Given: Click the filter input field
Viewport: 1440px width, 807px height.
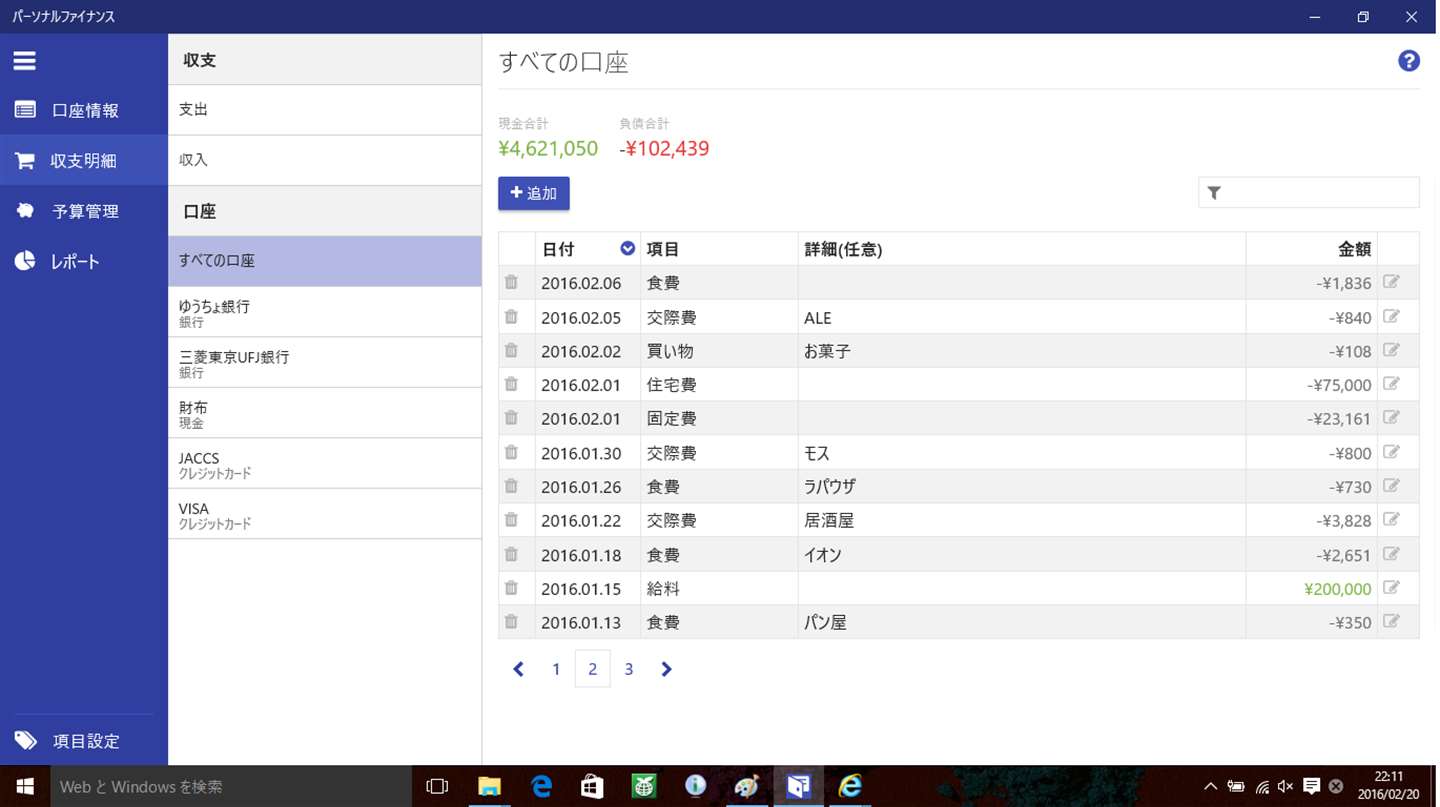Looking at the screenshot, I should point(1309,193).
